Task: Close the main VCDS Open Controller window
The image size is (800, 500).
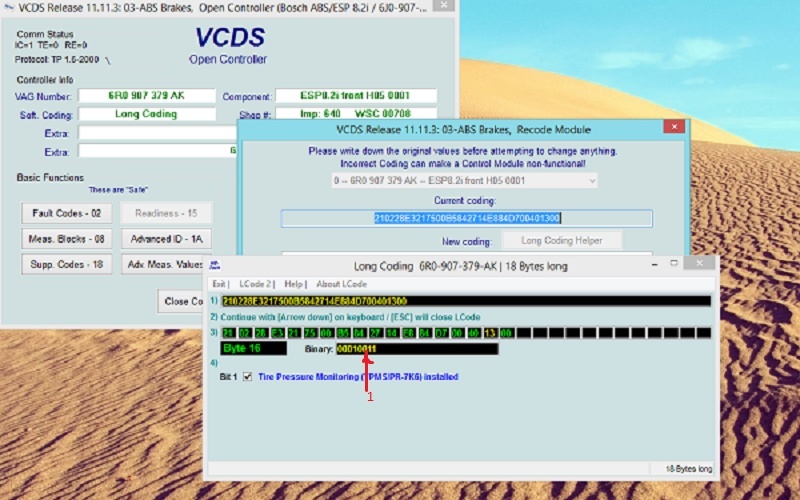Action: pos(444,5)
